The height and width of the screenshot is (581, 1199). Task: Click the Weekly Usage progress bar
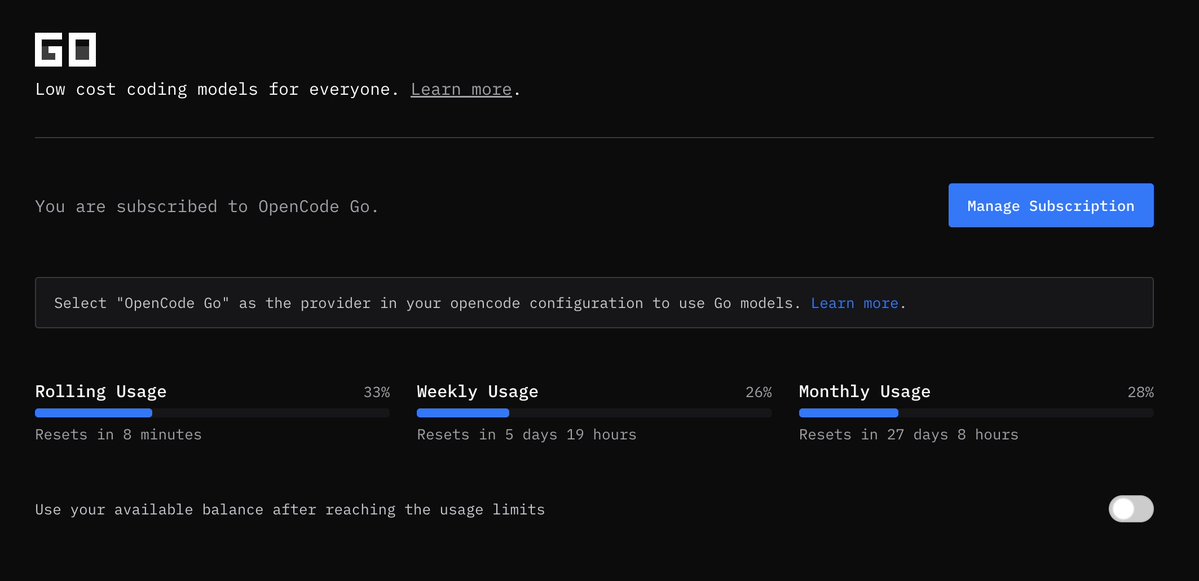click(594, 413)
